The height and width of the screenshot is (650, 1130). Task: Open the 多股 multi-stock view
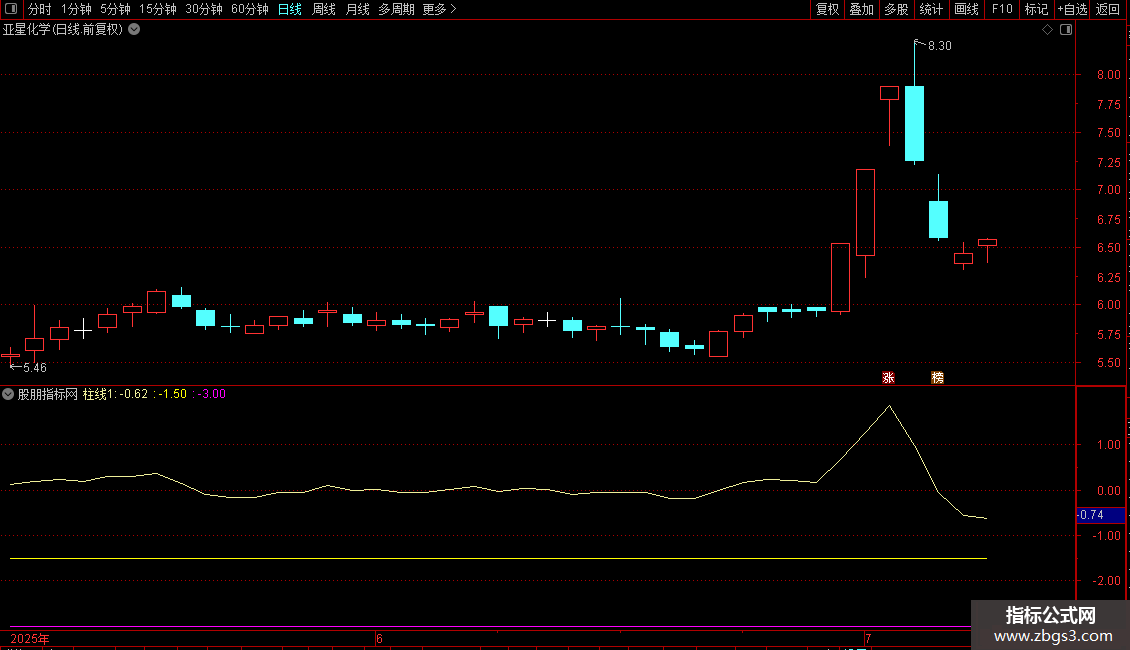click(896, 9)
